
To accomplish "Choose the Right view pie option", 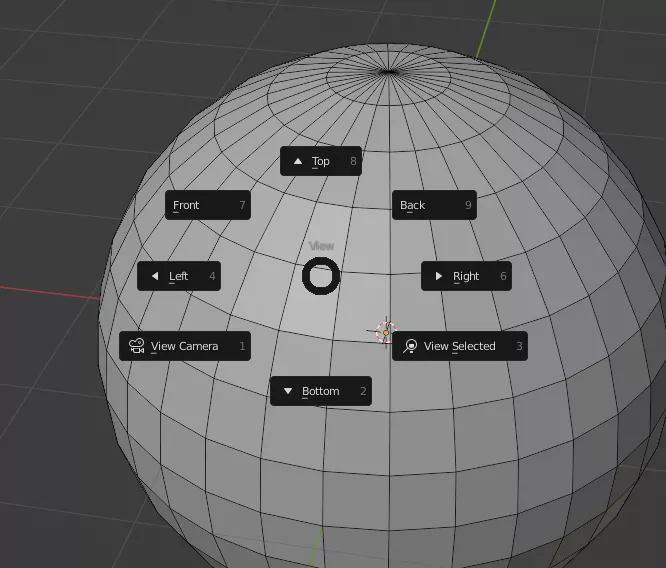I will coord(466,276).
